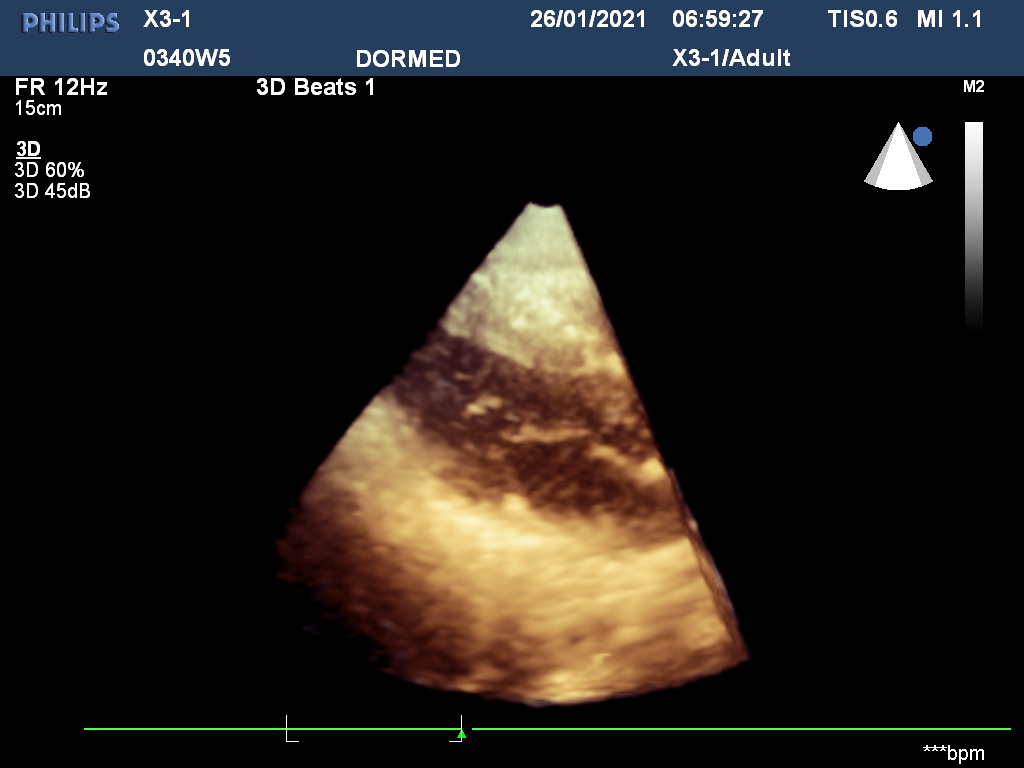Select the M2 gray map label
Viewport: 1024px width, 768px height.
point(973,87)
